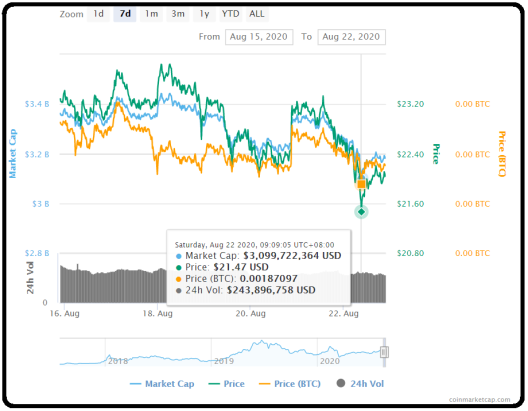Viewport: 528px width, 411px height.
Task: Switch zoom to 3m
Action: (x=178, y=14)
